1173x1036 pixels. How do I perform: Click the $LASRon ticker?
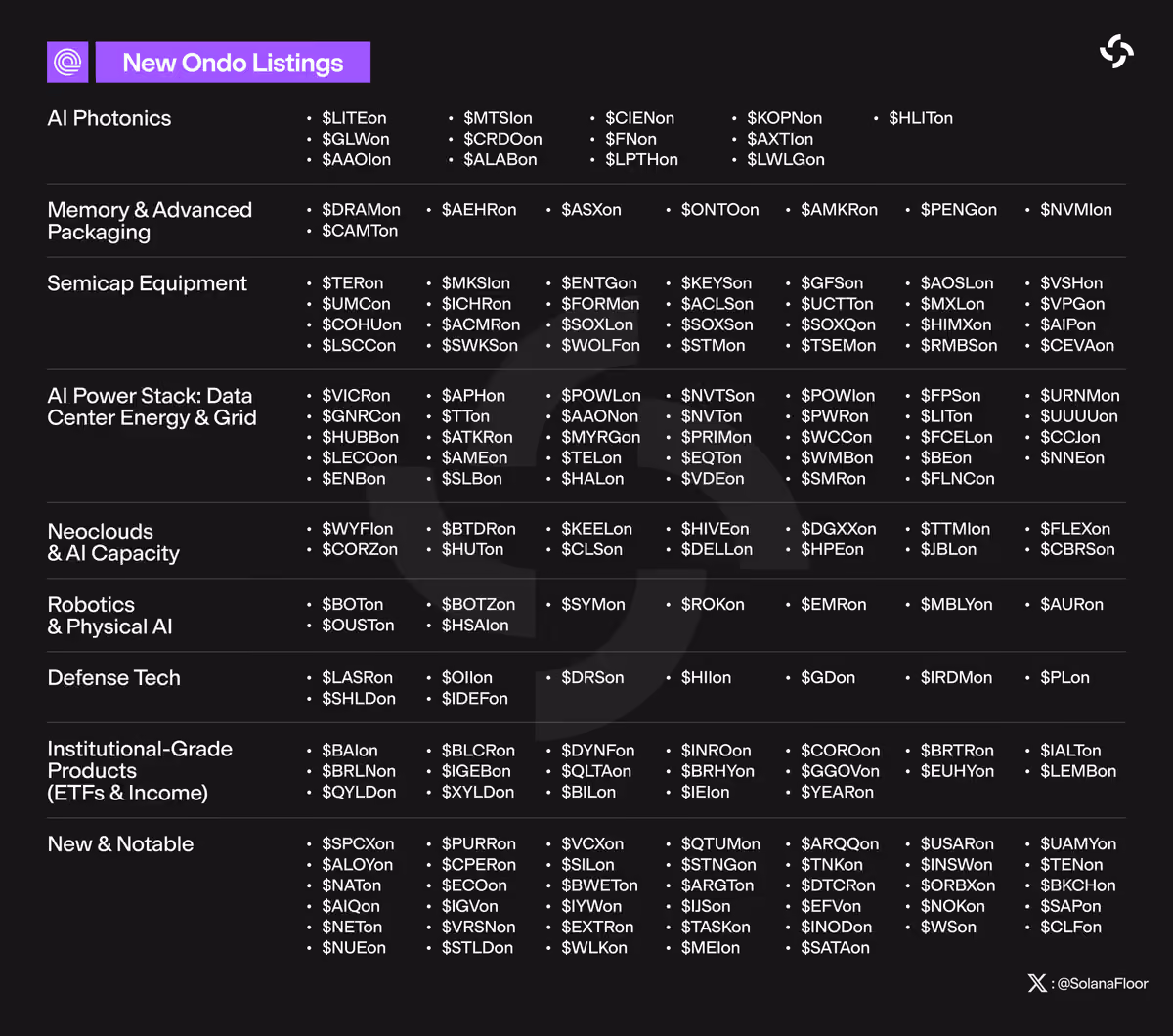(x=358, y=678)
